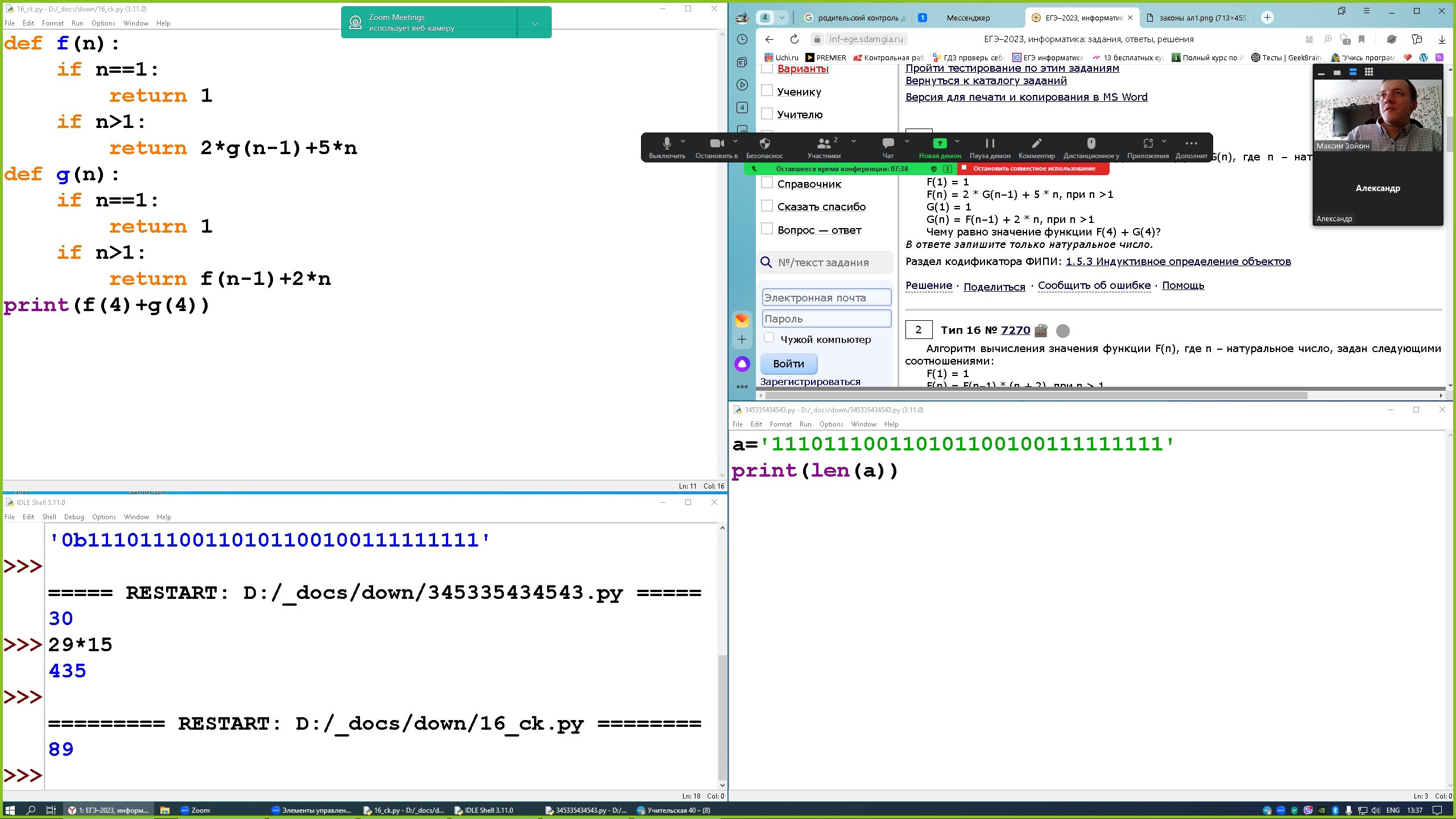Click the IDLE Shell vertical scrollbar thumb
1456x819 pixels.
722,717
